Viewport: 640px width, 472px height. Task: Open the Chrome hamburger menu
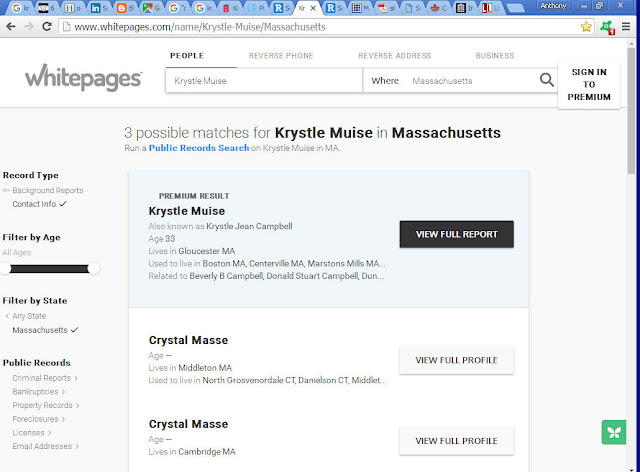pyautogui.click(x=626, y=27)
